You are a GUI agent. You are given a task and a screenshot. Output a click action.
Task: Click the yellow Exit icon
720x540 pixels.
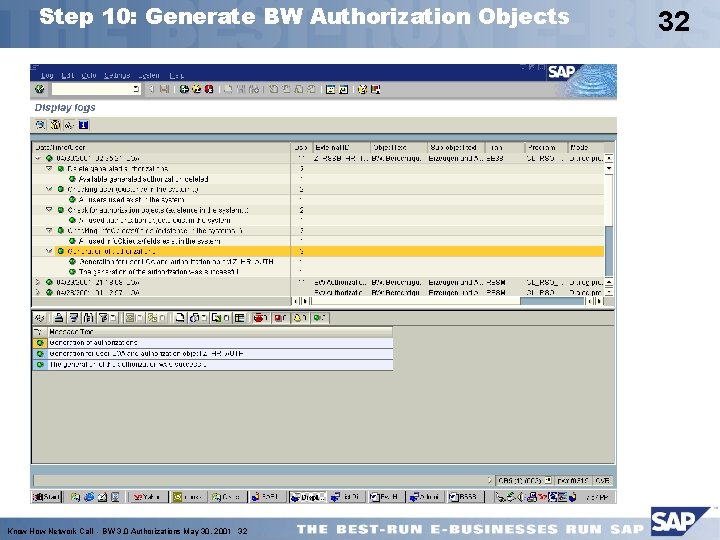[x=197, y=89]
